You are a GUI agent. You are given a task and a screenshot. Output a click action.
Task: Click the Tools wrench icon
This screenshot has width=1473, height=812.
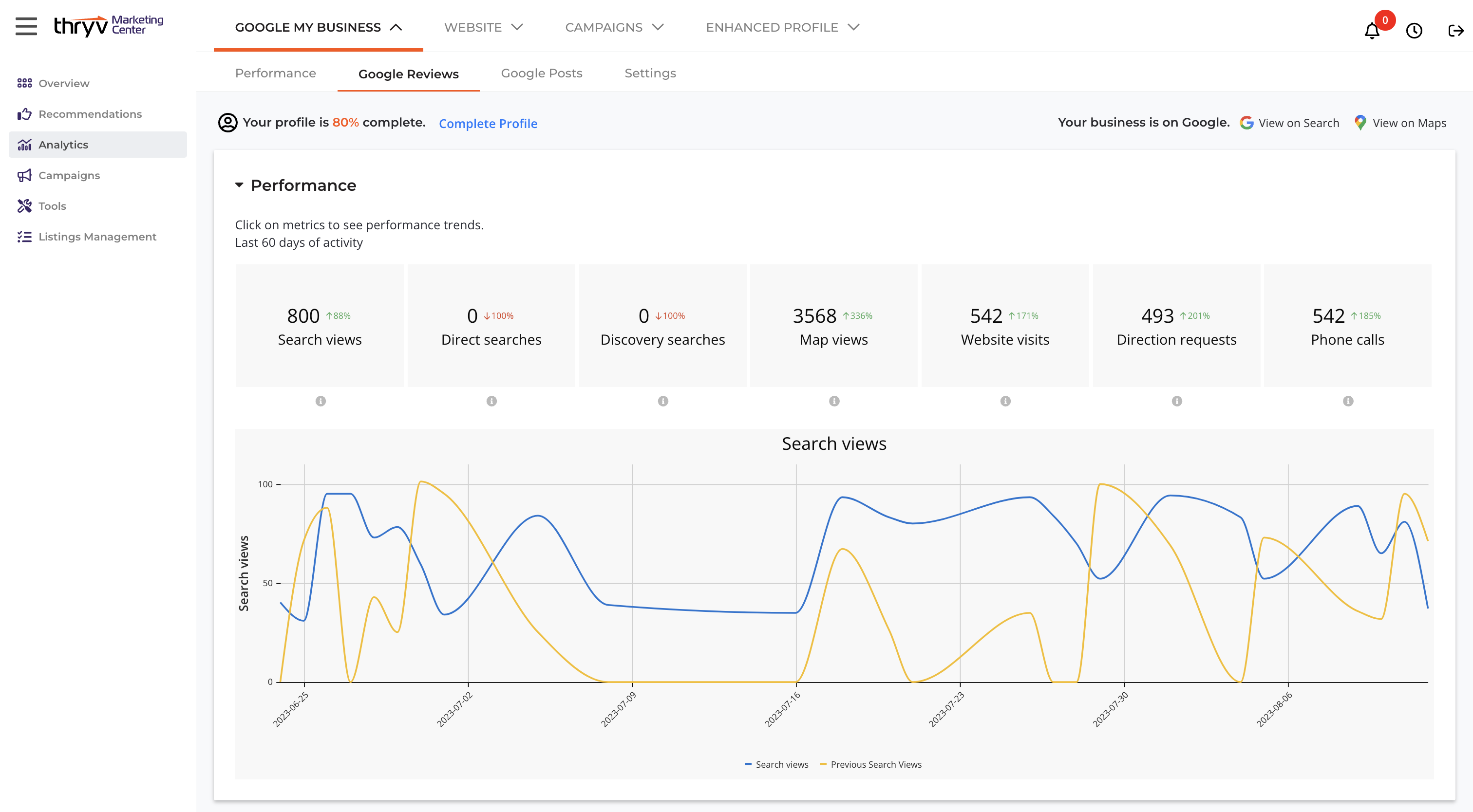[x=24, y=206]
